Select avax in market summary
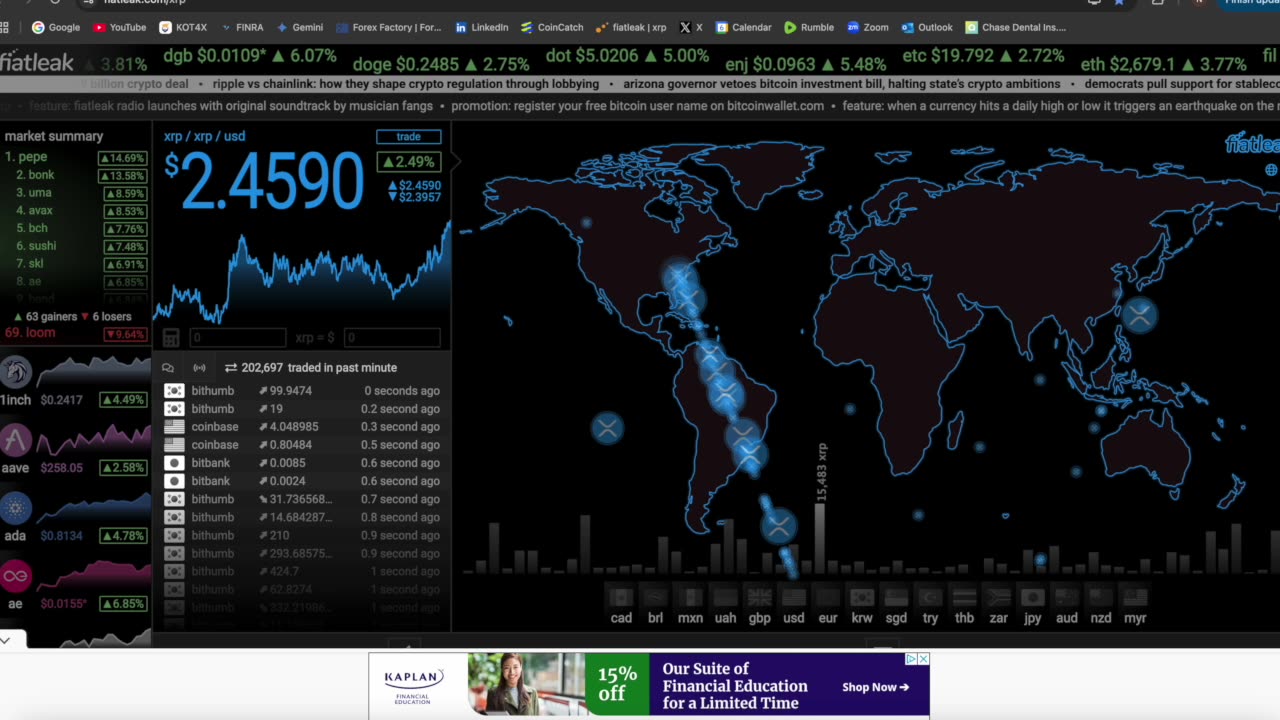The width and height of the screenshot is (1280, 720). click(x=75, y=211)
